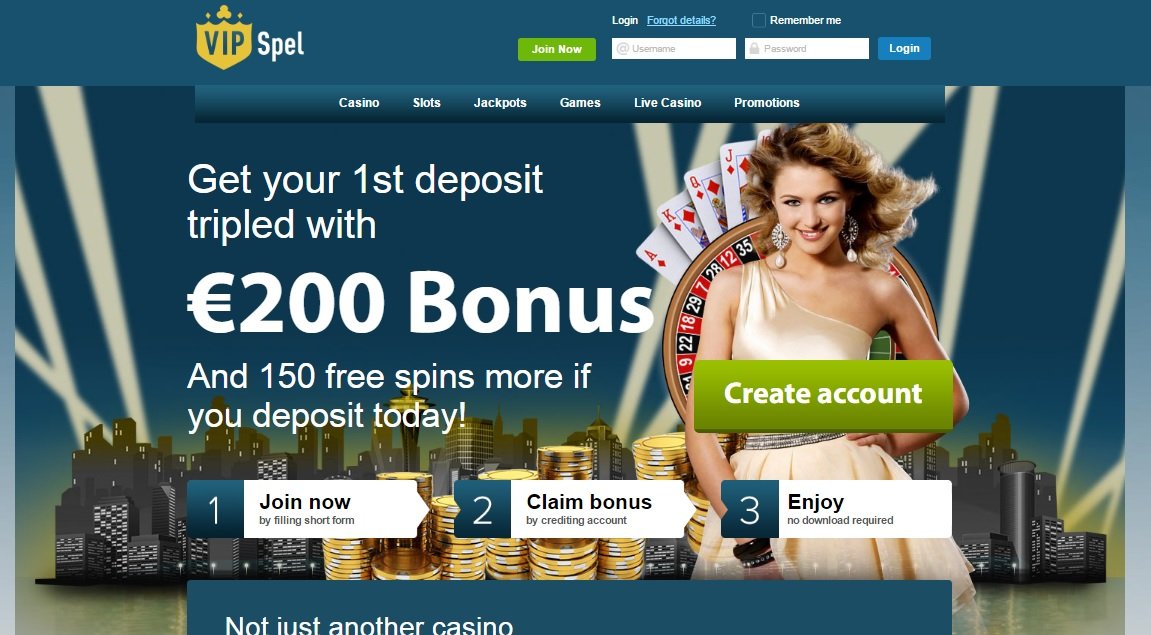View the Promotions page
Image resolution: width=1151 pixels, height=635 pixels.
tap(766, 103)
